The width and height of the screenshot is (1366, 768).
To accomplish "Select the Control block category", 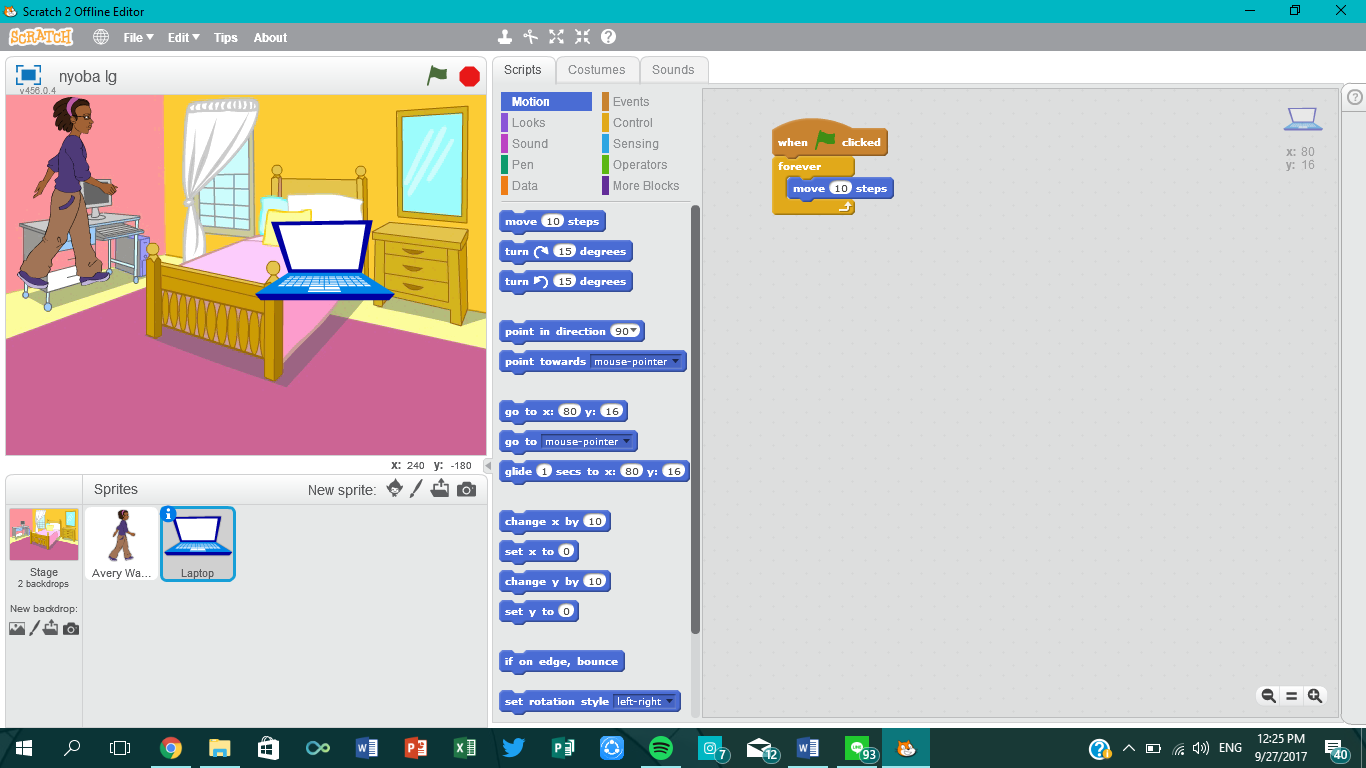I will click(630, 122).
